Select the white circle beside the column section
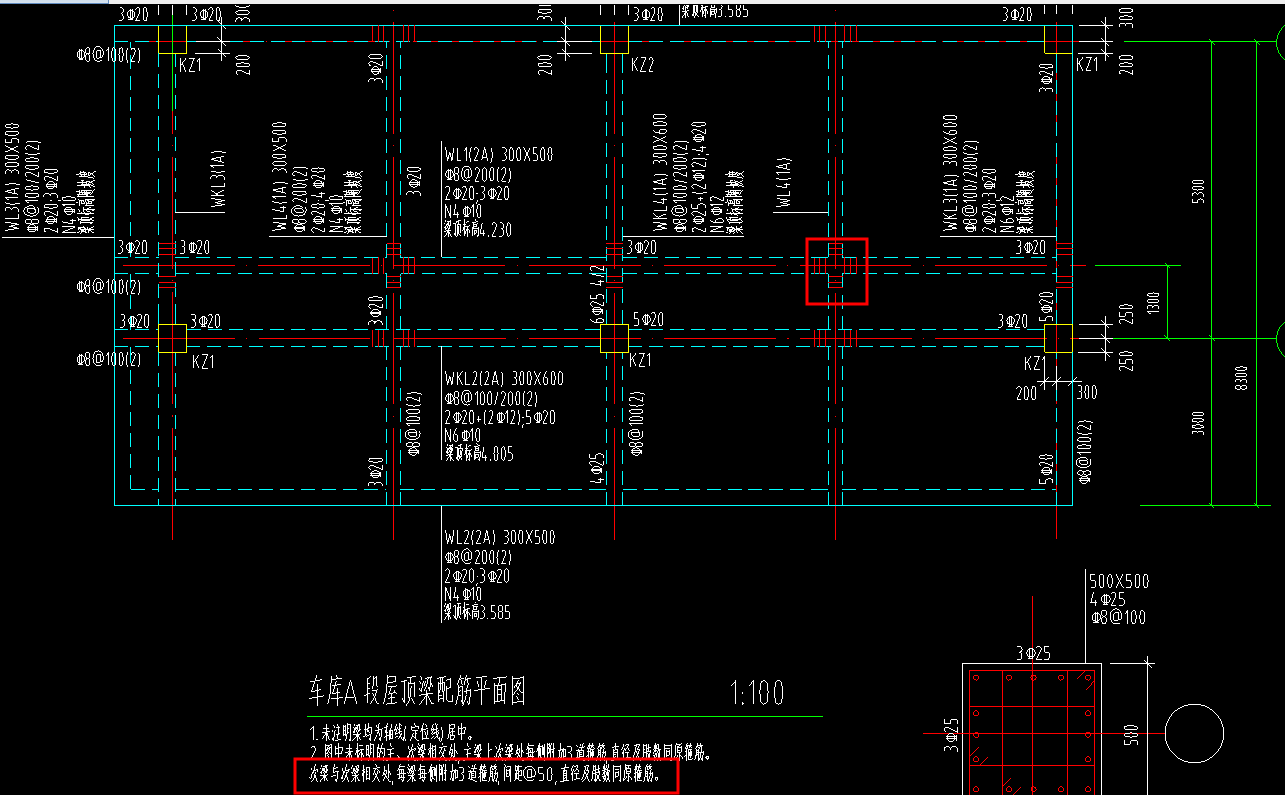This screenshot has width=1285, height=795. pos(1194,732)
